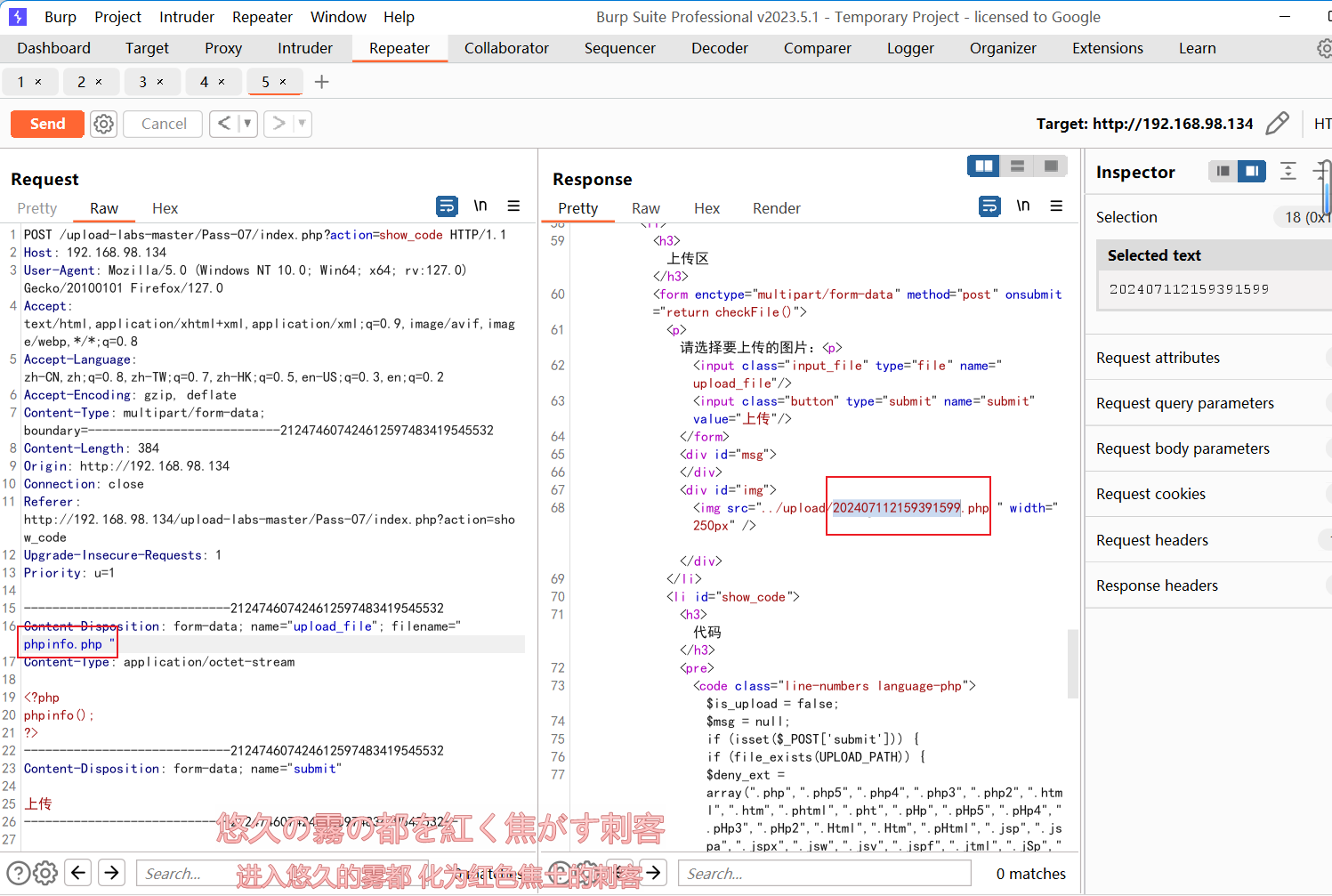
Task: Close Repeater tab 3
Action: click(160, 82)
